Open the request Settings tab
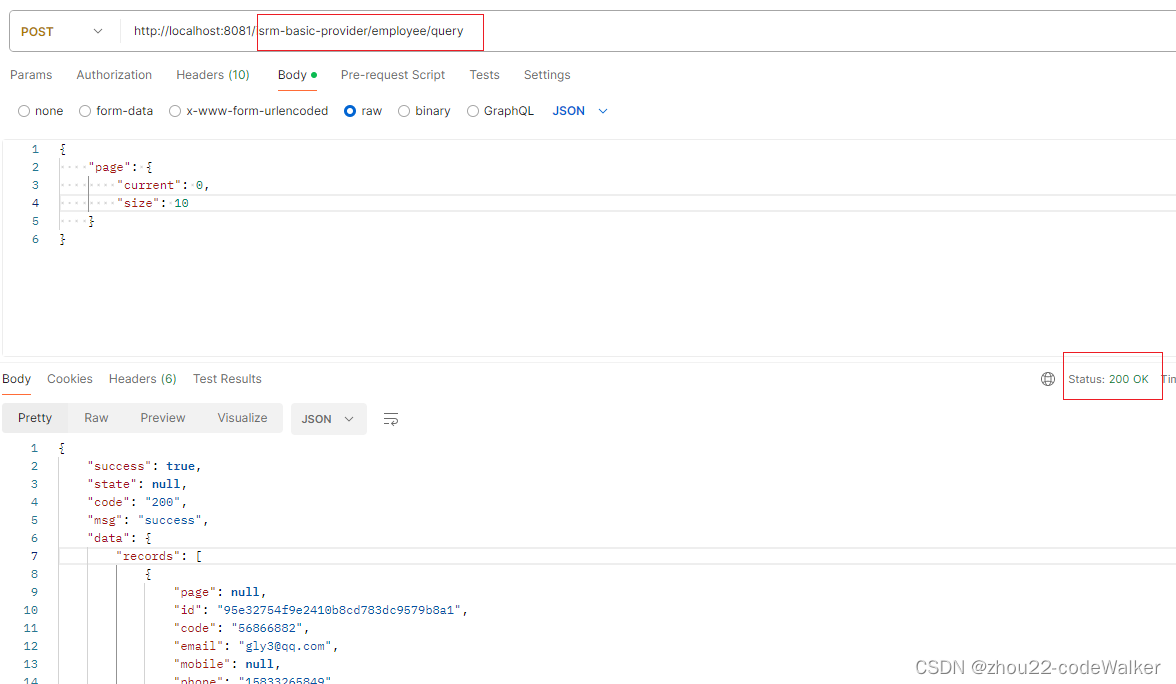 (547, 75)
